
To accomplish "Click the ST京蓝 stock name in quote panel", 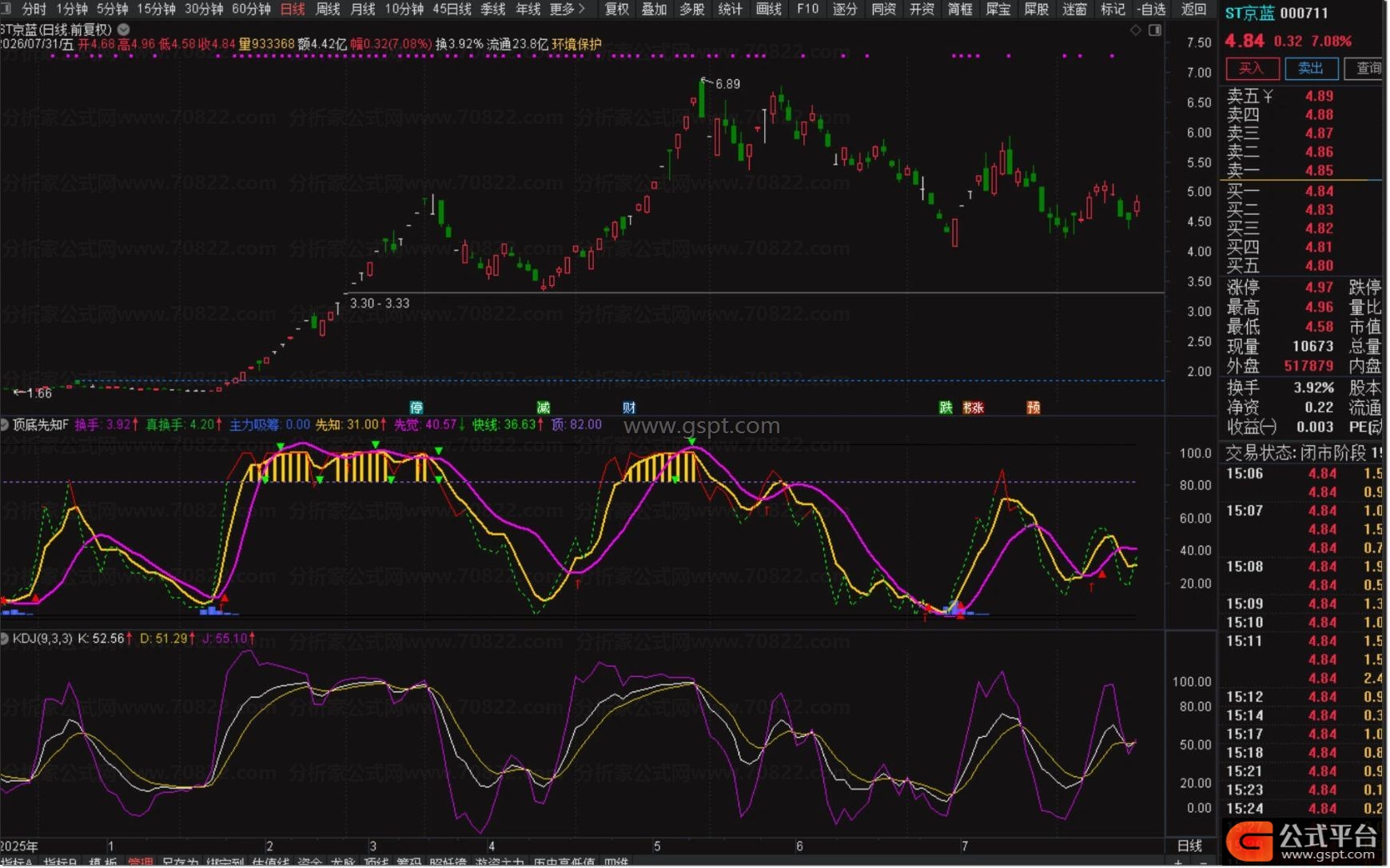I will point(1250,13).
